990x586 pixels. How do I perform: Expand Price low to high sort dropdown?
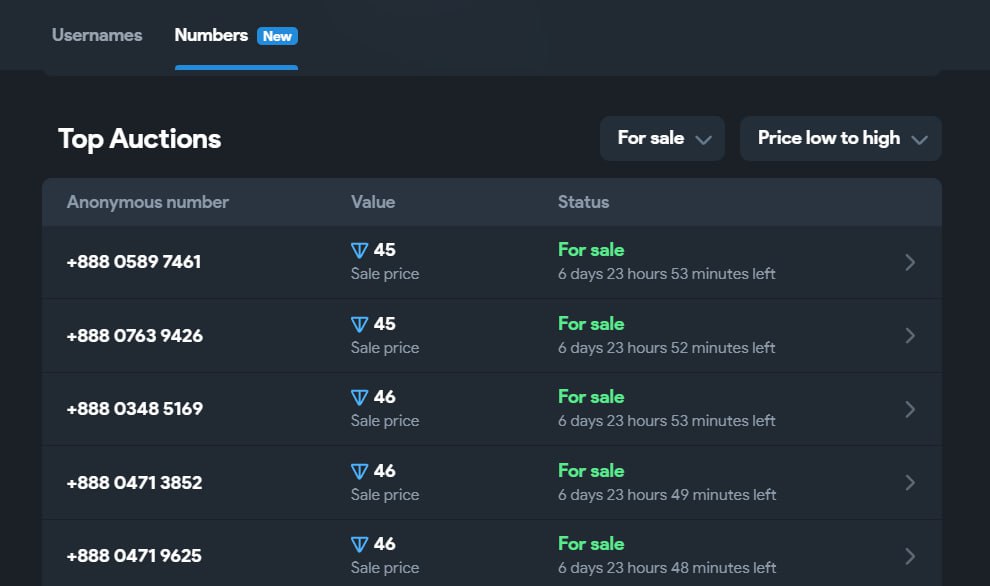(840, 139)
